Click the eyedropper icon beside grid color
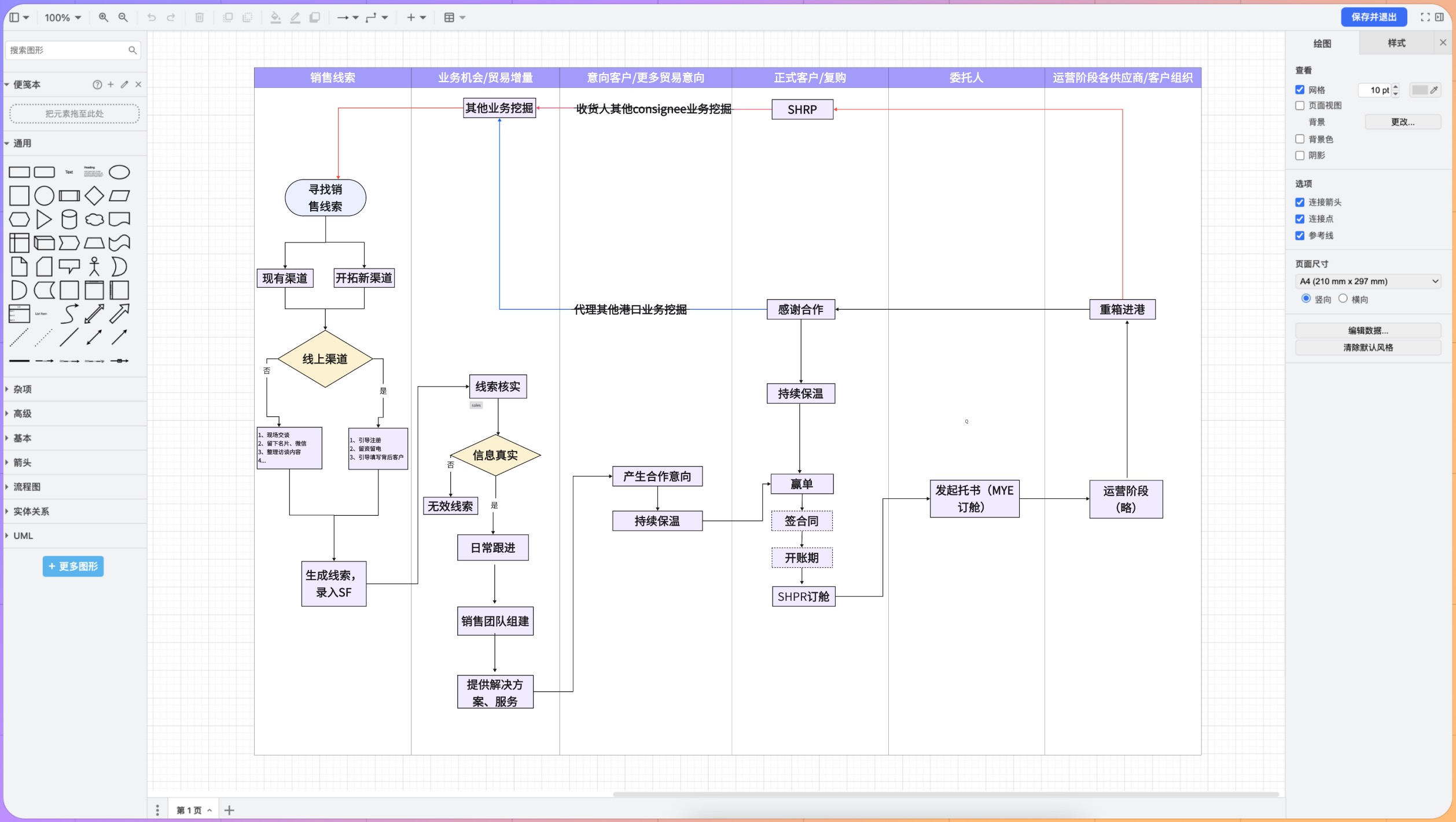The height and width of the screenshot is (822, 1456). (1434, 90)
